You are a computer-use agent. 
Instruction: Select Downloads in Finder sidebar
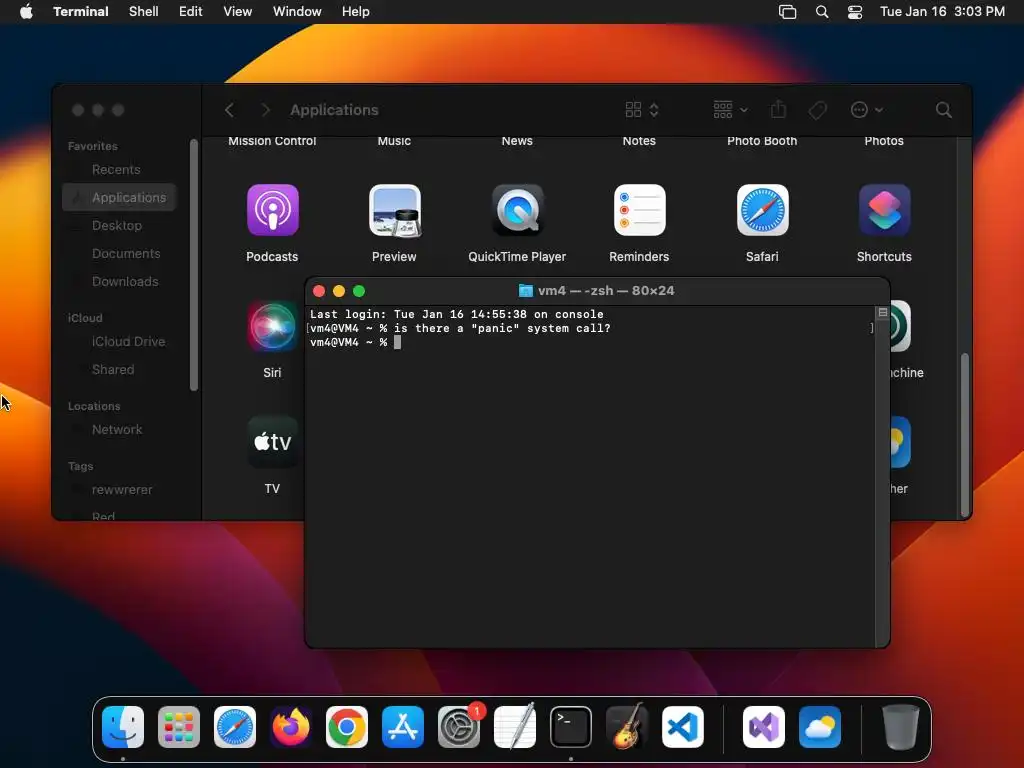120,281
